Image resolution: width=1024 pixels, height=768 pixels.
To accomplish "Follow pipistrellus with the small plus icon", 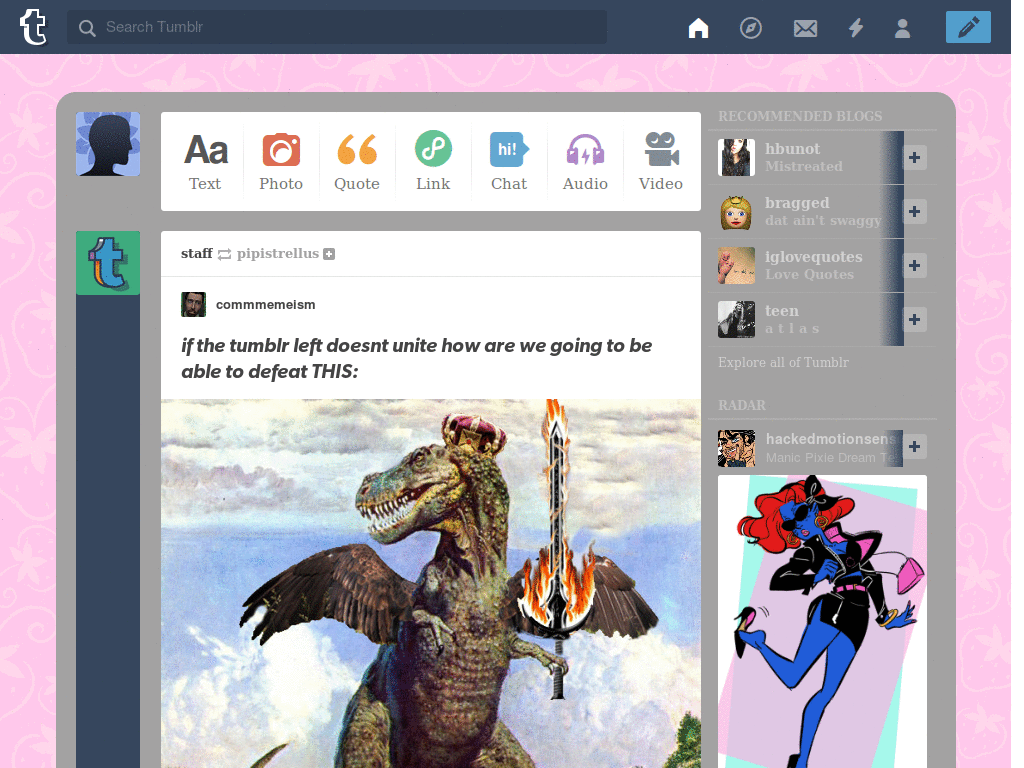I will 329,254.
